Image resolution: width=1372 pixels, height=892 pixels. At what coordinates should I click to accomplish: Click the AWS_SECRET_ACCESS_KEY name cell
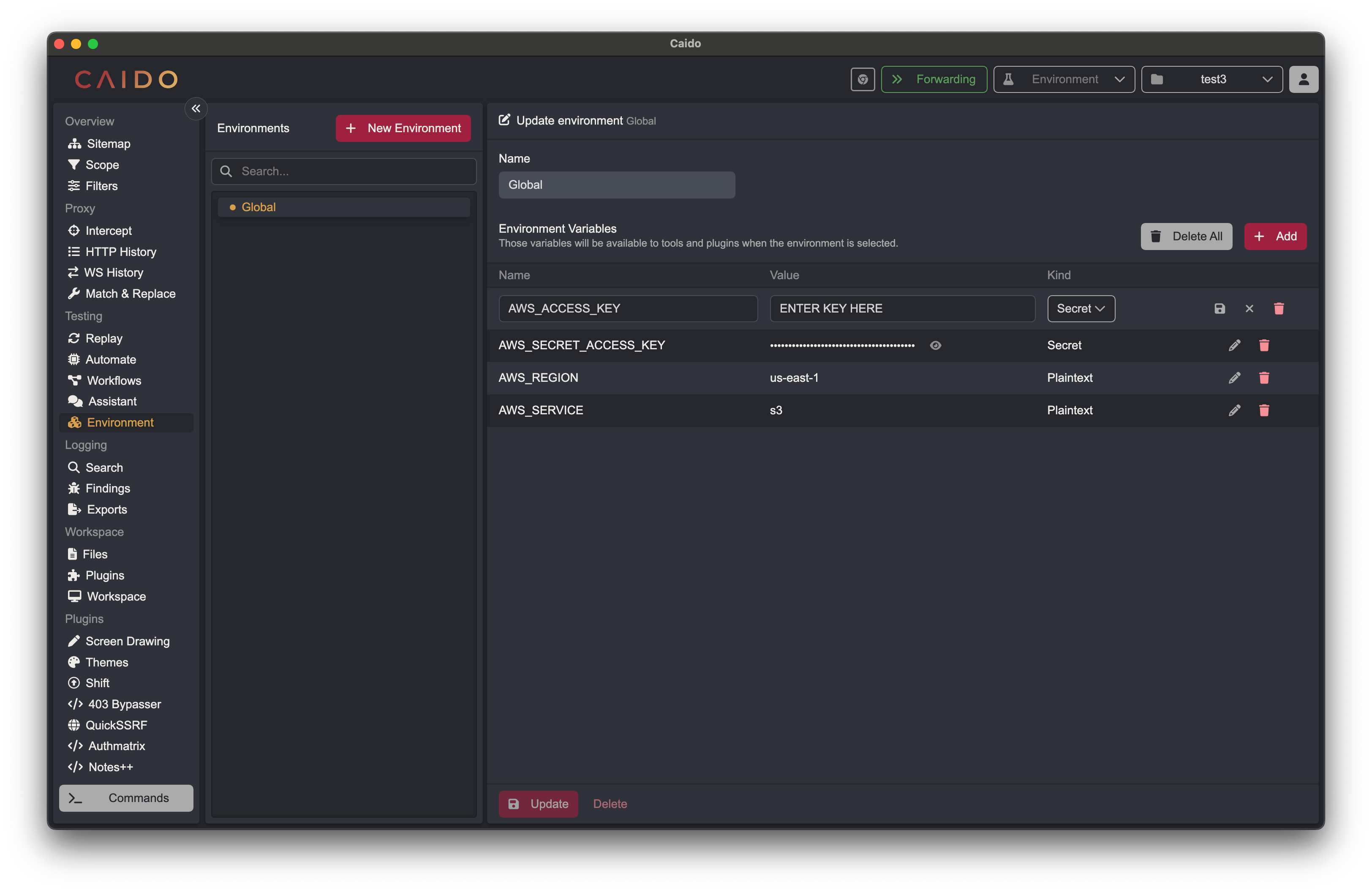pos(582,345)
